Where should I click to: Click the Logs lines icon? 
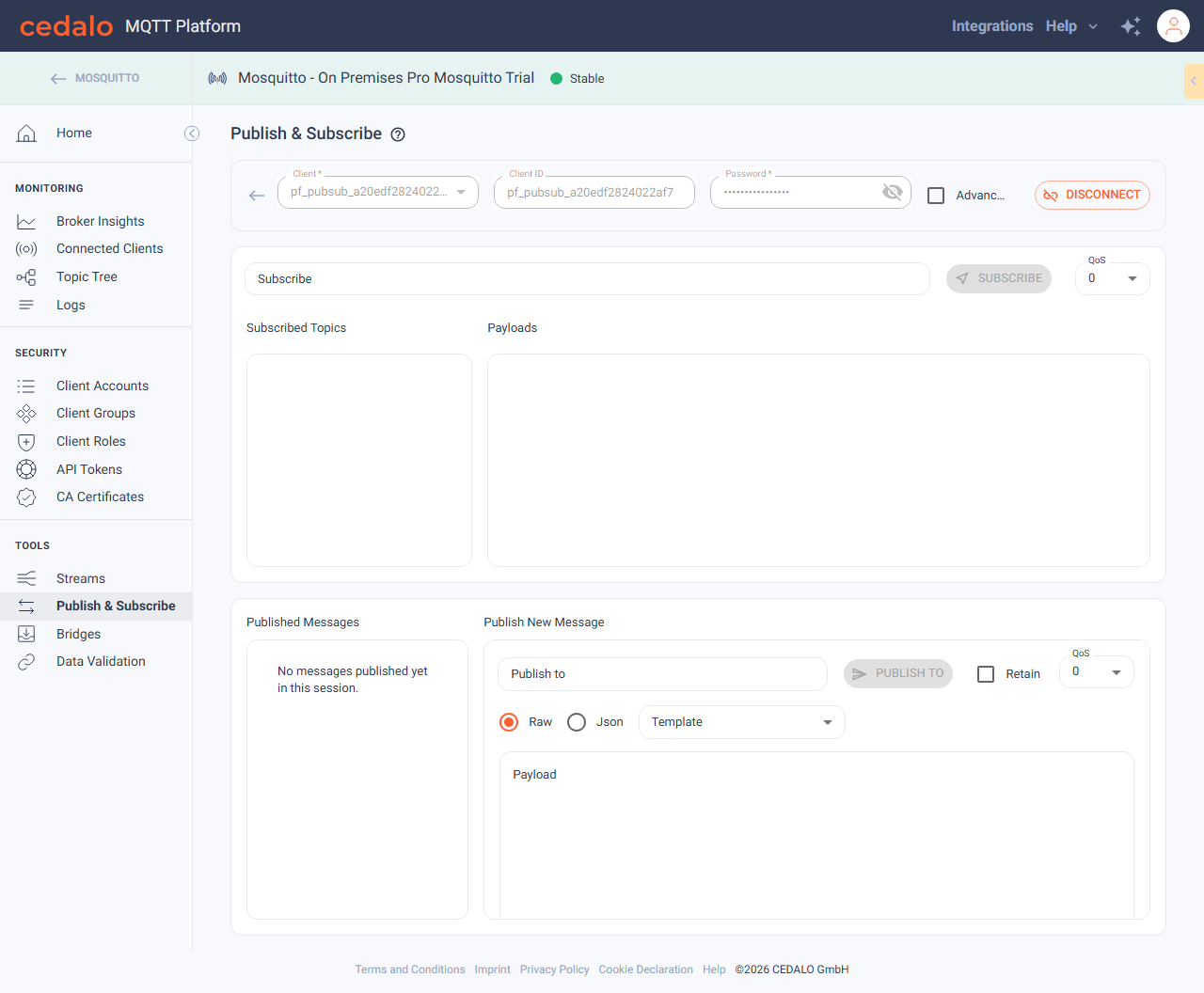tap(26, 305)
